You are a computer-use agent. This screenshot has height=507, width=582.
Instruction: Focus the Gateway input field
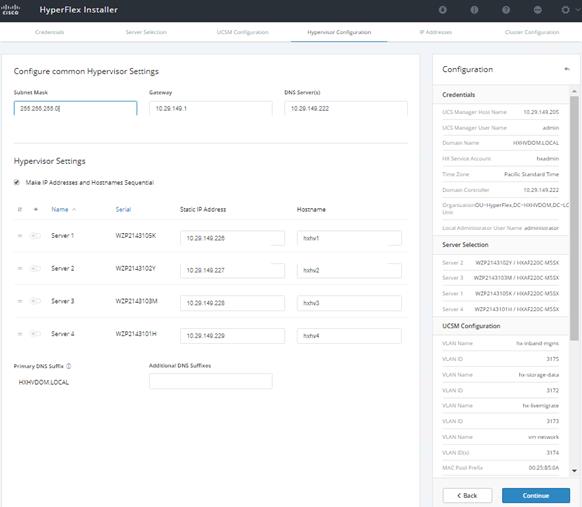coord(211,108)
